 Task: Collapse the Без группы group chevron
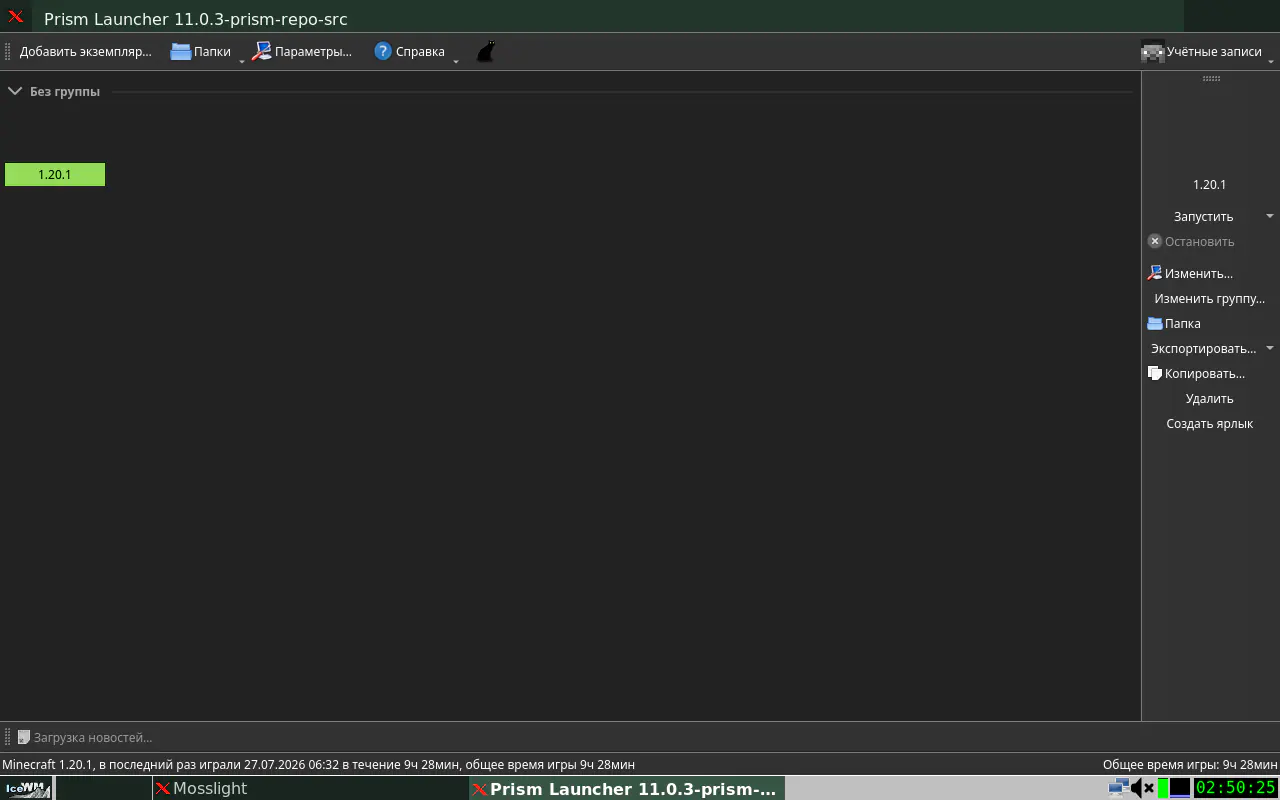[15, 91]
